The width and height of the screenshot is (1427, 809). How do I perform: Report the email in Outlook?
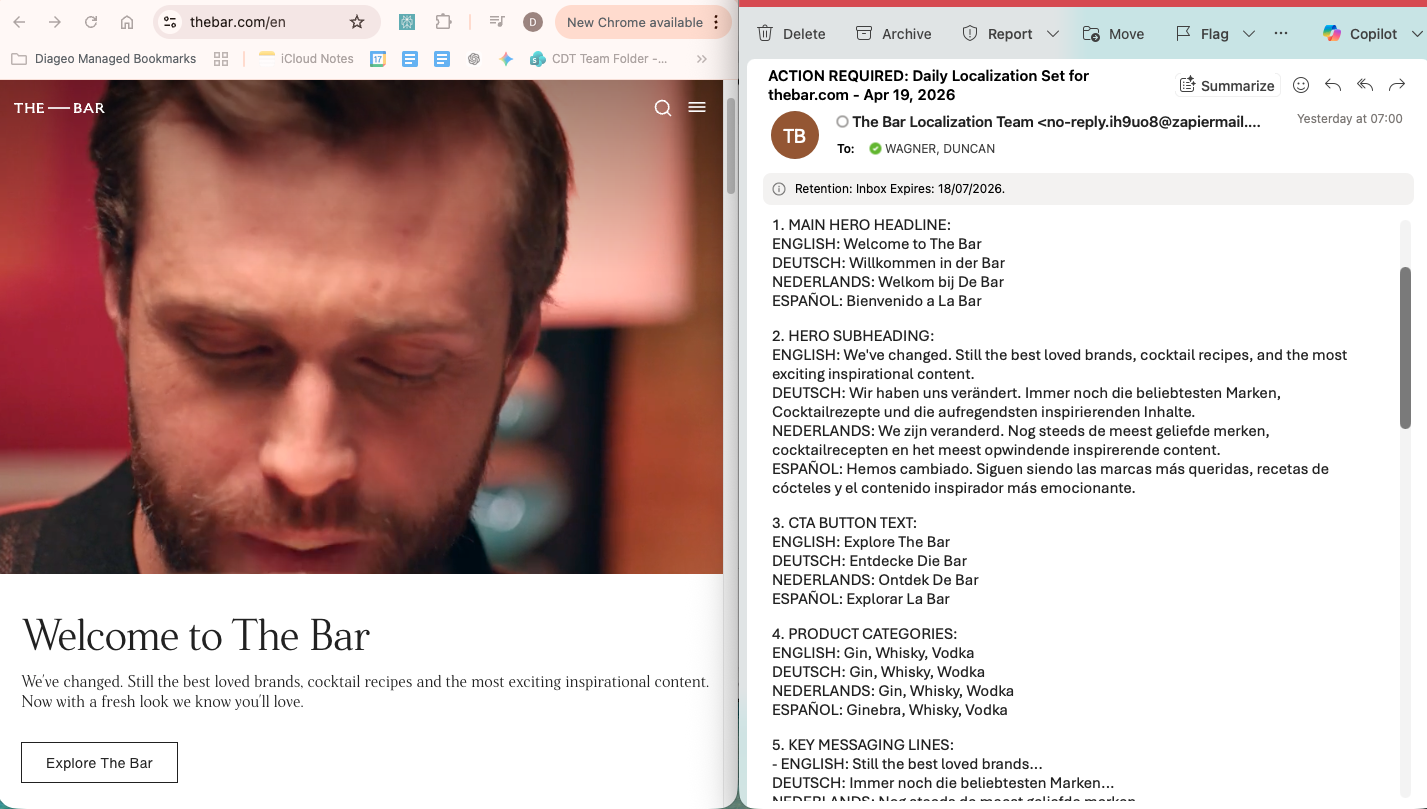click(x=997, y=34)
